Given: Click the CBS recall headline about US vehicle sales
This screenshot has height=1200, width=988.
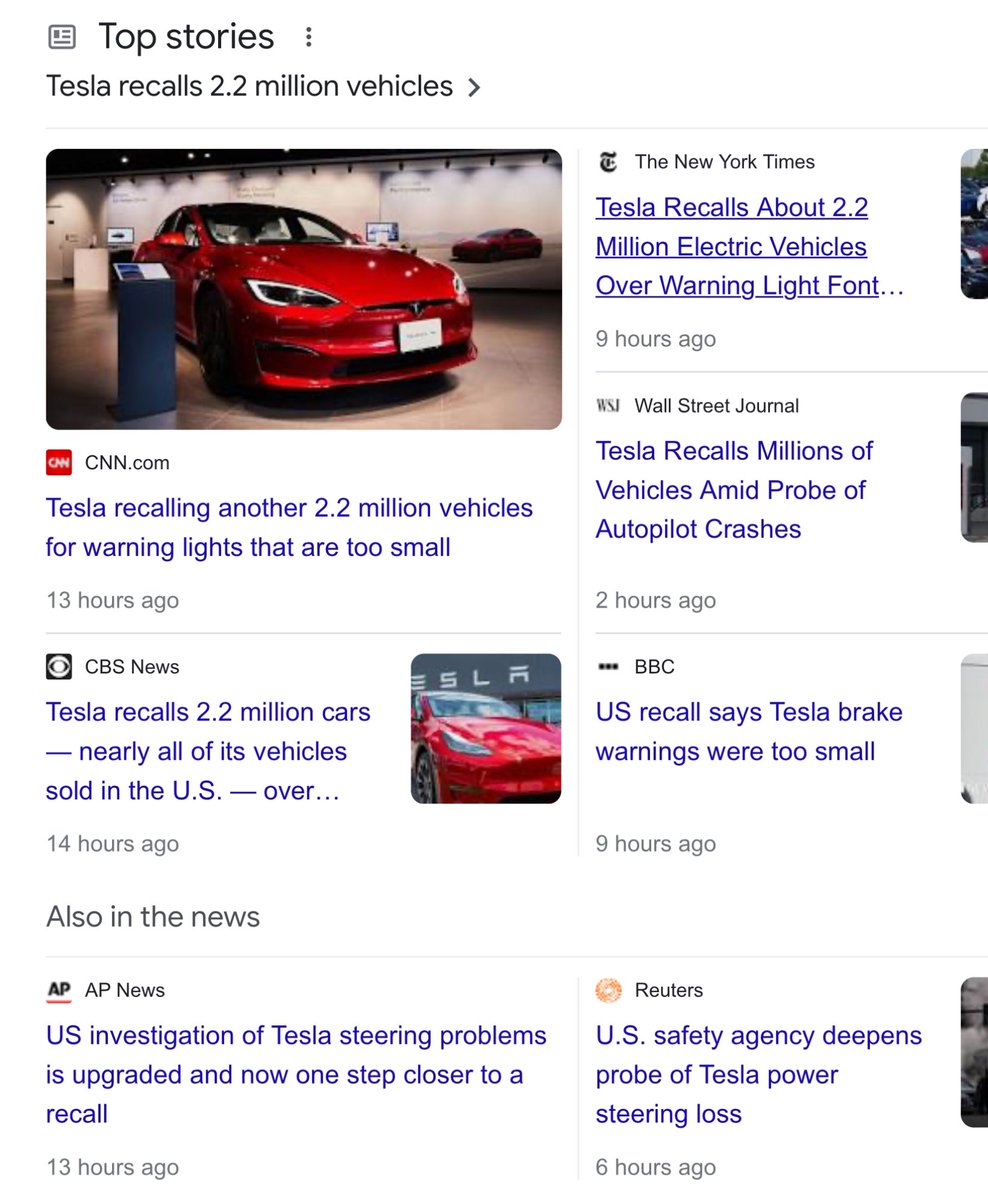Looking at the screenshot, I should (207, 751).
